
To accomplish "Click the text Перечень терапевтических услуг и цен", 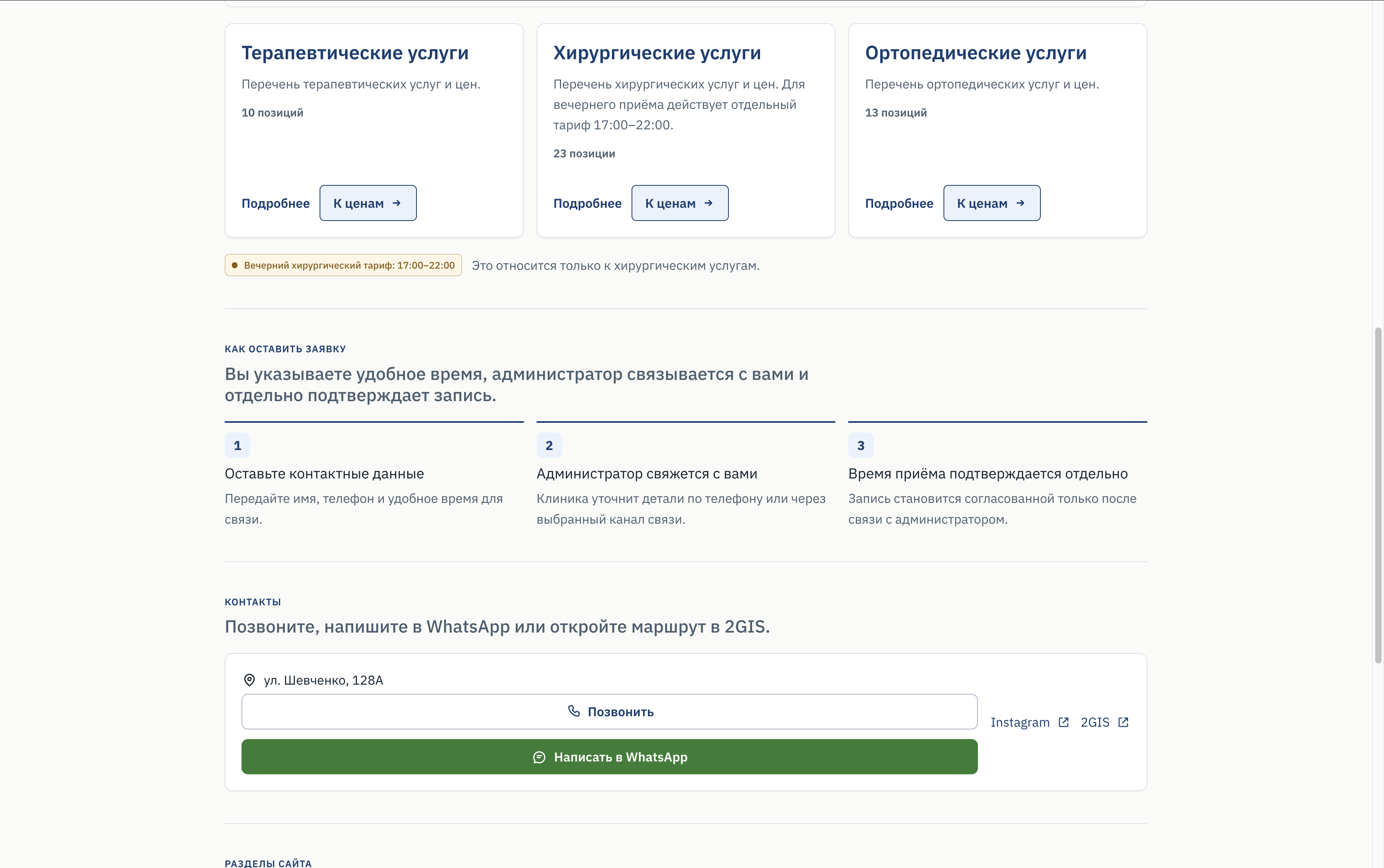I will tap(361, 84).
